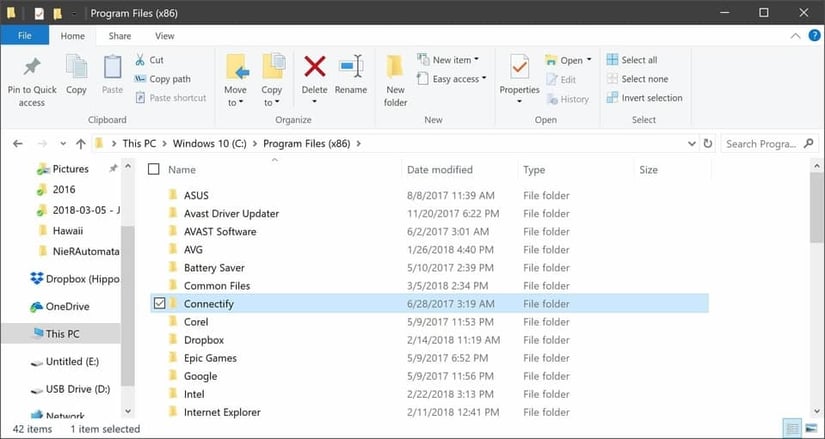Viewport: 825px width, 439px height.
Task: Uncheck the Connectify folder checkbox
Action: tap(159, 303)
